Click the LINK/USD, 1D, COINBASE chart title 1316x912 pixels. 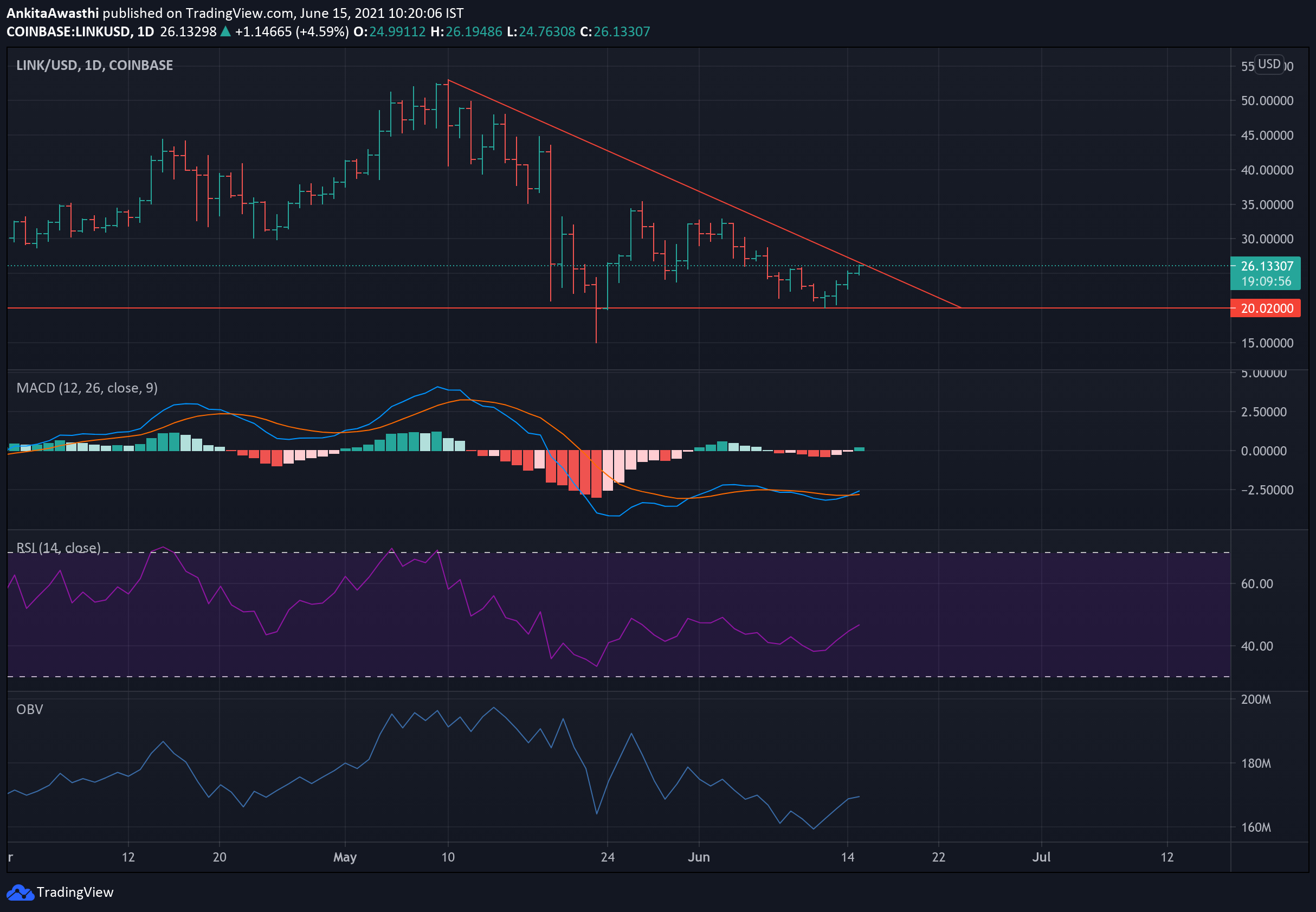tap(94, 65)
